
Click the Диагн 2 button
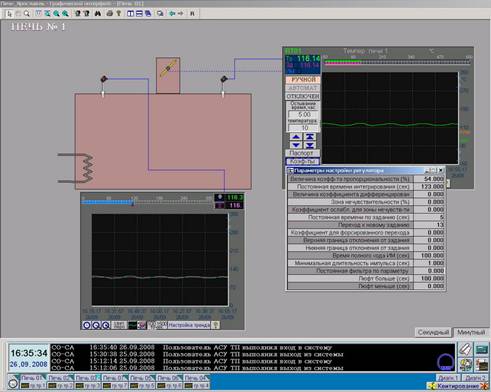[x=475, y=378]
